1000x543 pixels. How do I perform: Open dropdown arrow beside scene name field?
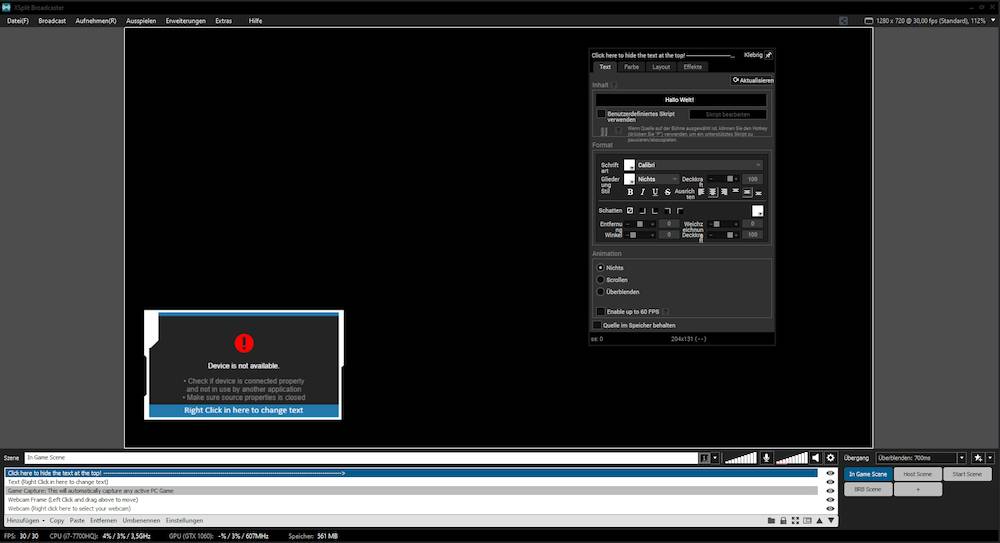pyautogui.click(x=715, y=457)
